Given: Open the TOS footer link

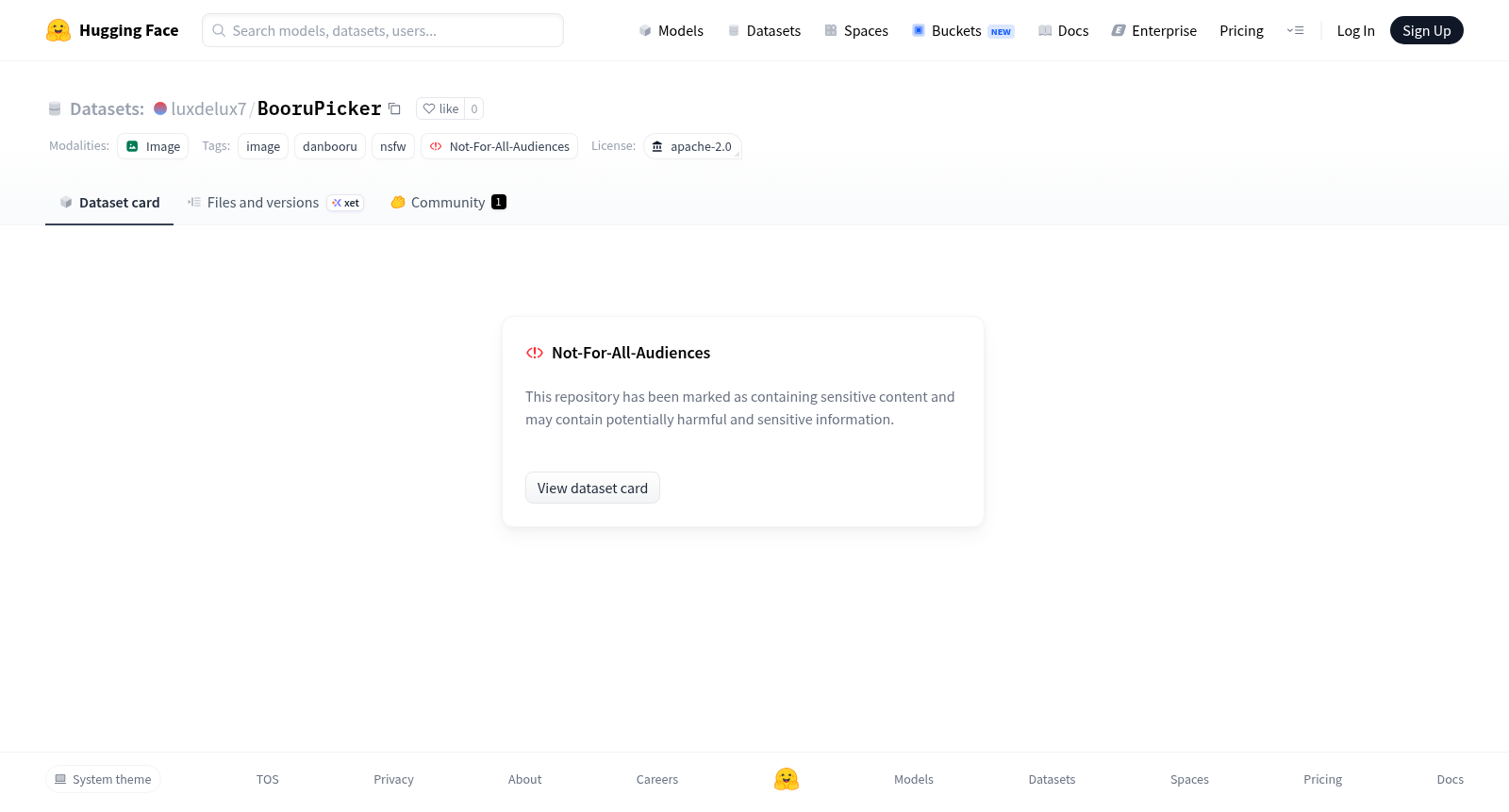Looking at the screenshot, I should click(268, 779).
